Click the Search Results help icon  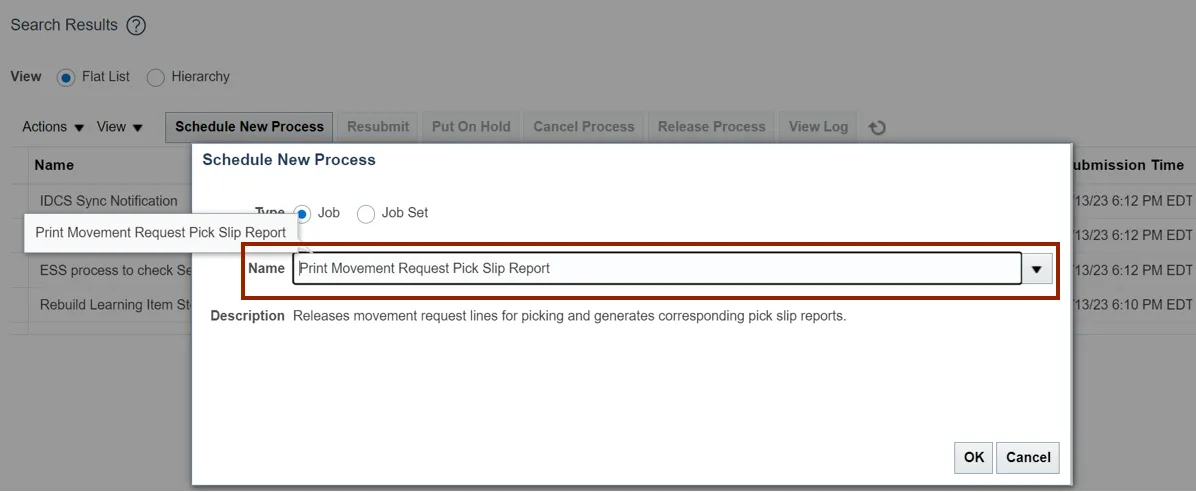point(136,26)
